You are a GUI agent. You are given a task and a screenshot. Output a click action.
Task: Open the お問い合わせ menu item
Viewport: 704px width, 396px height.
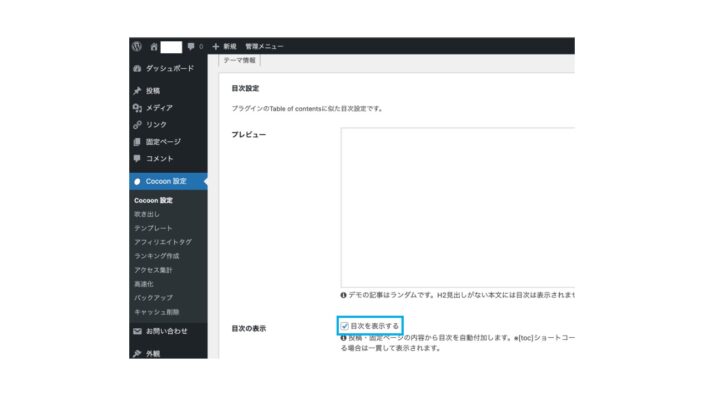coord(168,331)
